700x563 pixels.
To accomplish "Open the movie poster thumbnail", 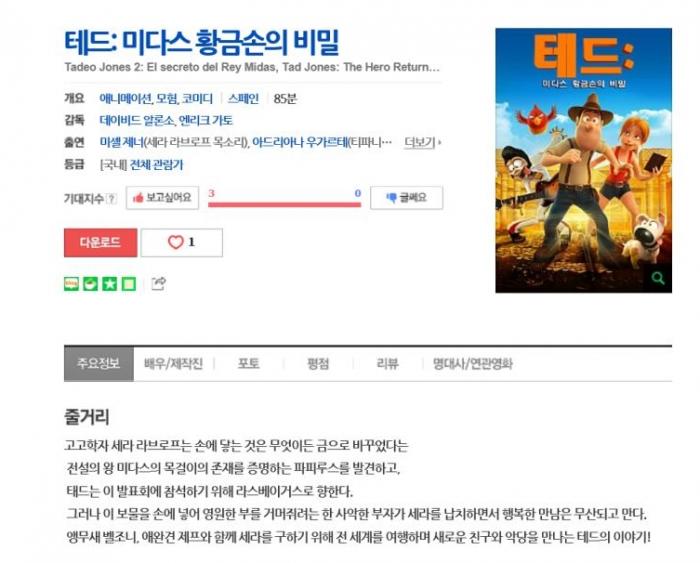I will click(x=583, y=160).
